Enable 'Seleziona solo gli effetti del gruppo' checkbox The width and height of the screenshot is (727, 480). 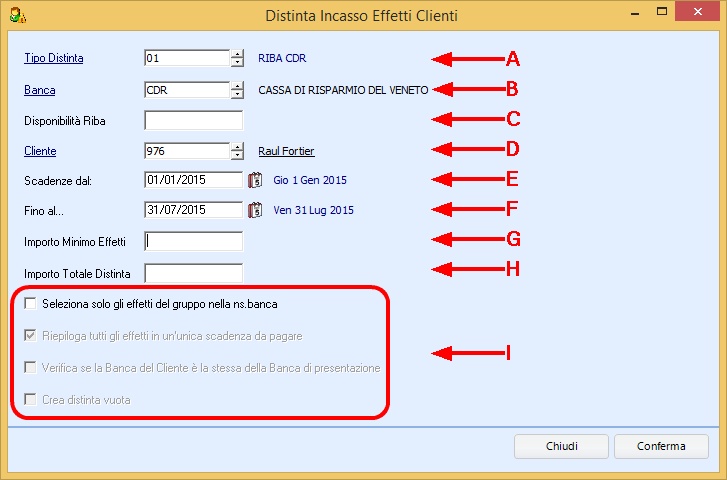click(31, 303)
